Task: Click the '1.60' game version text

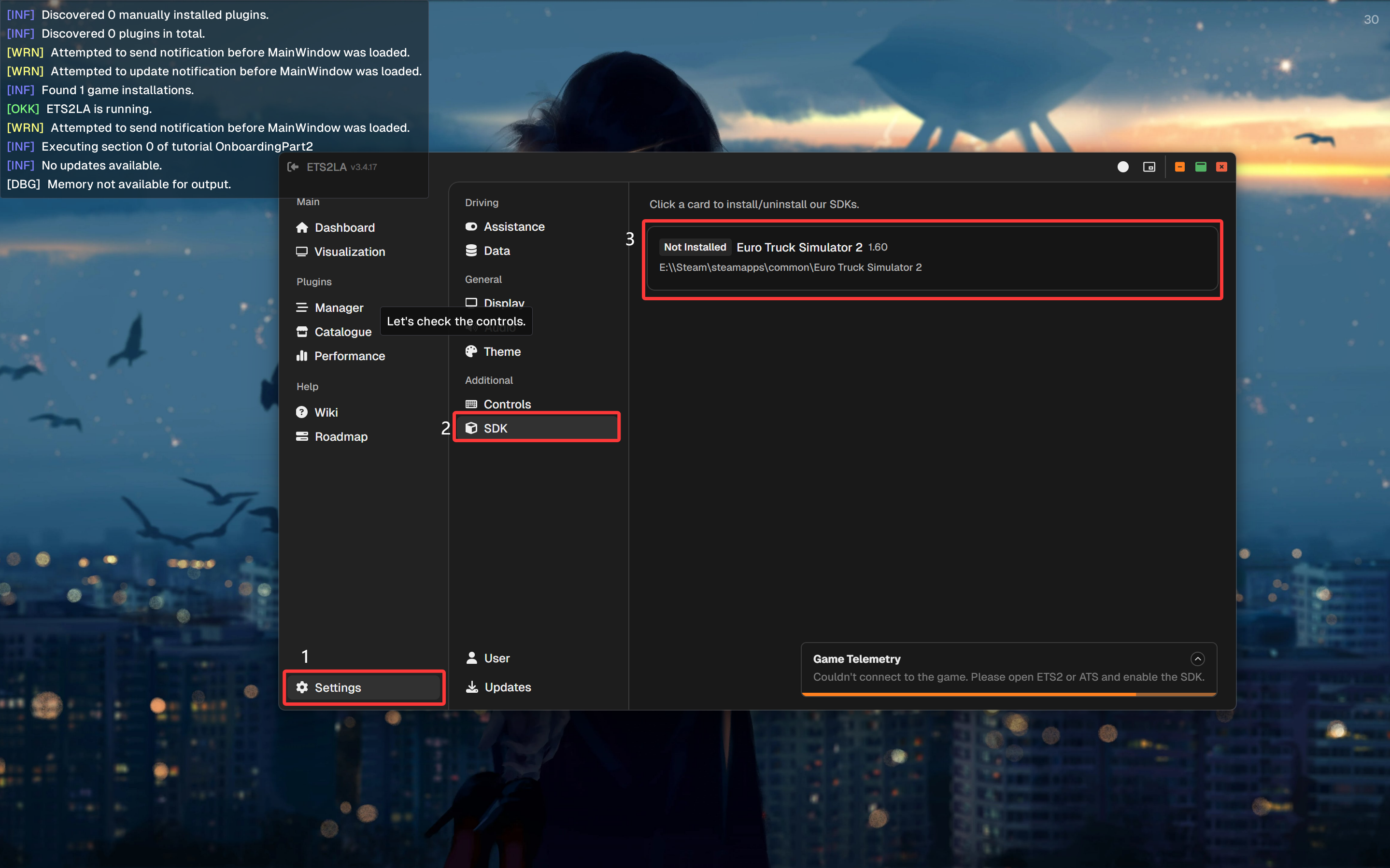Action: point(877,248)
